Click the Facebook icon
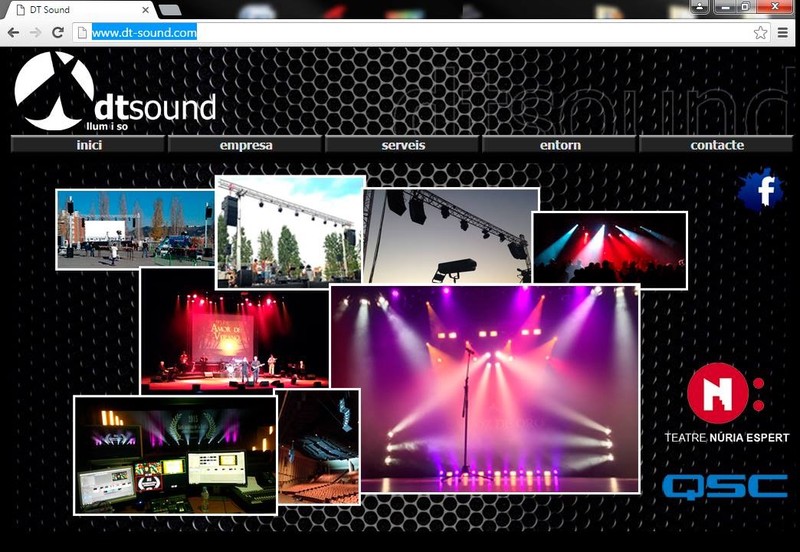 coord(763,189)
